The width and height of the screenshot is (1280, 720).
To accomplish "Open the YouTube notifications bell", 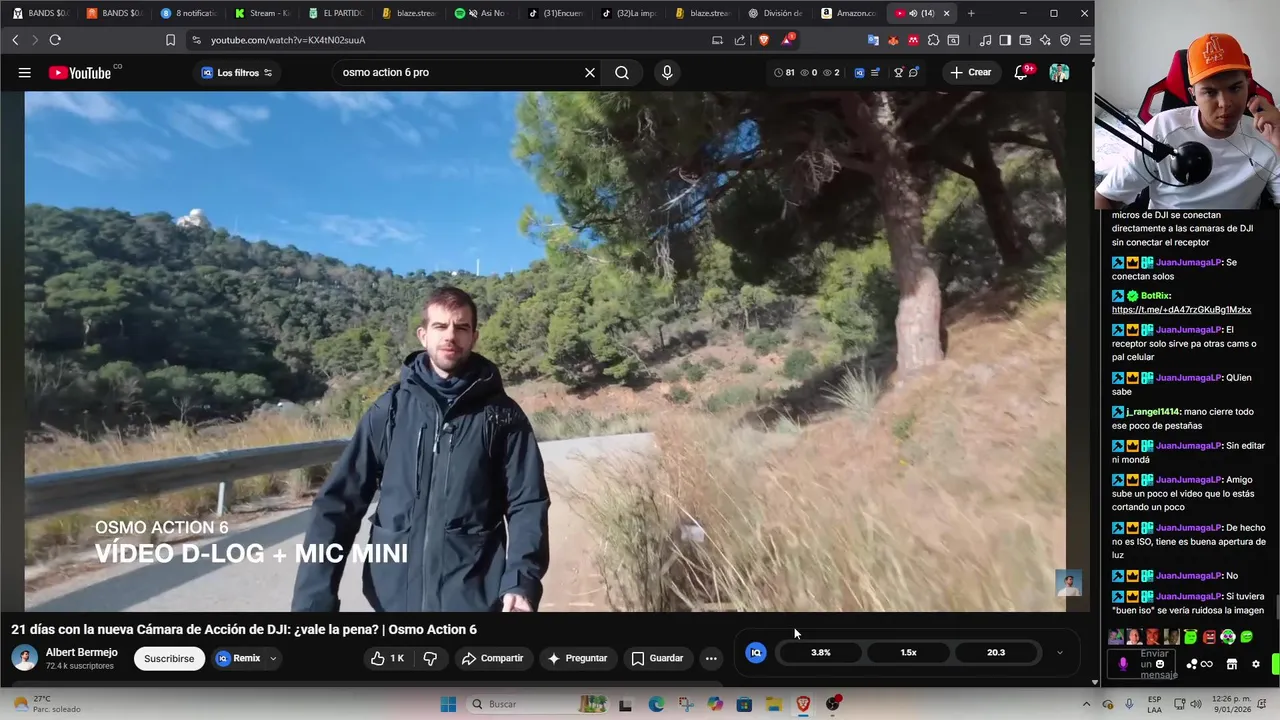I will point(1021,73).
